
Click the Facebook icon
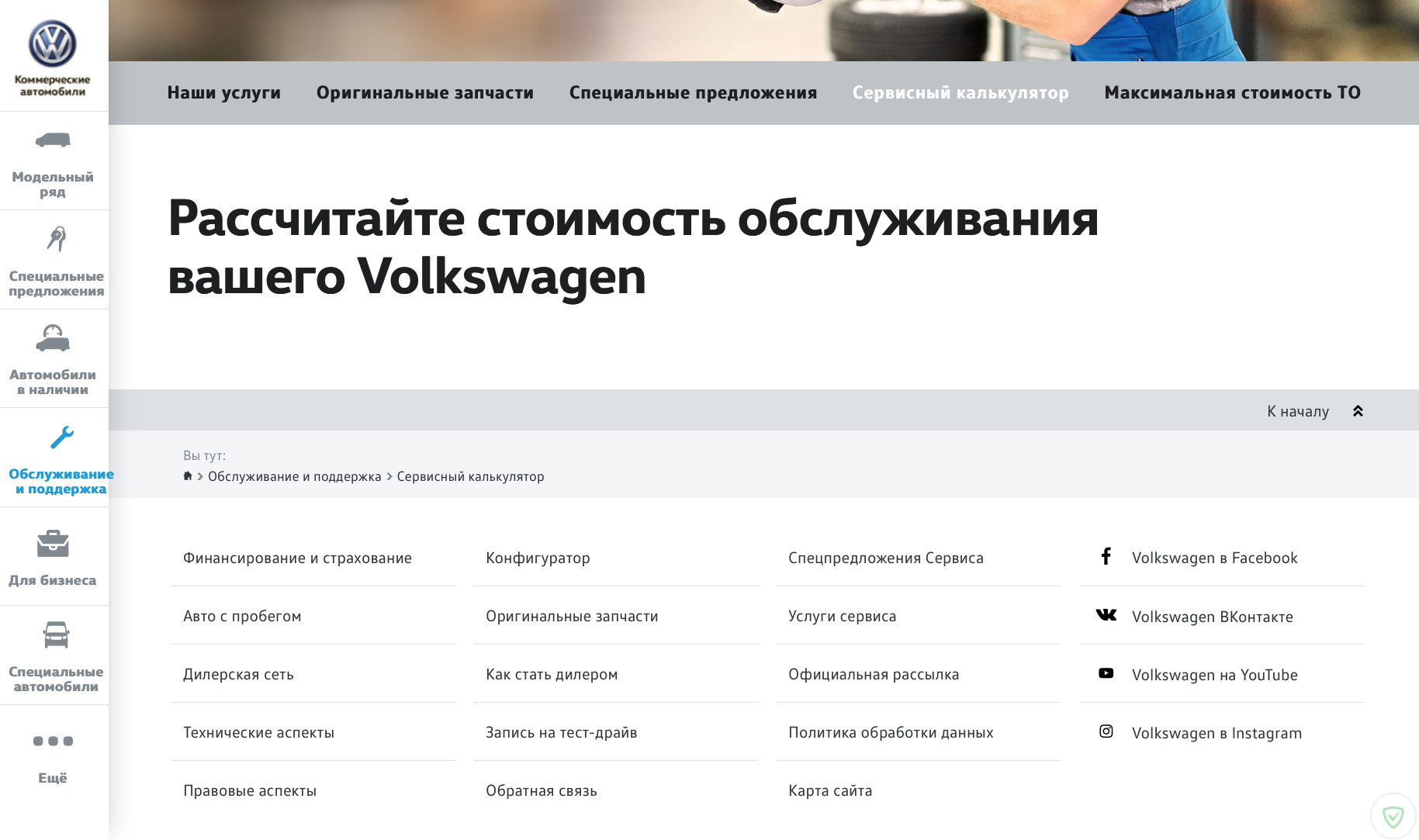1106,556
